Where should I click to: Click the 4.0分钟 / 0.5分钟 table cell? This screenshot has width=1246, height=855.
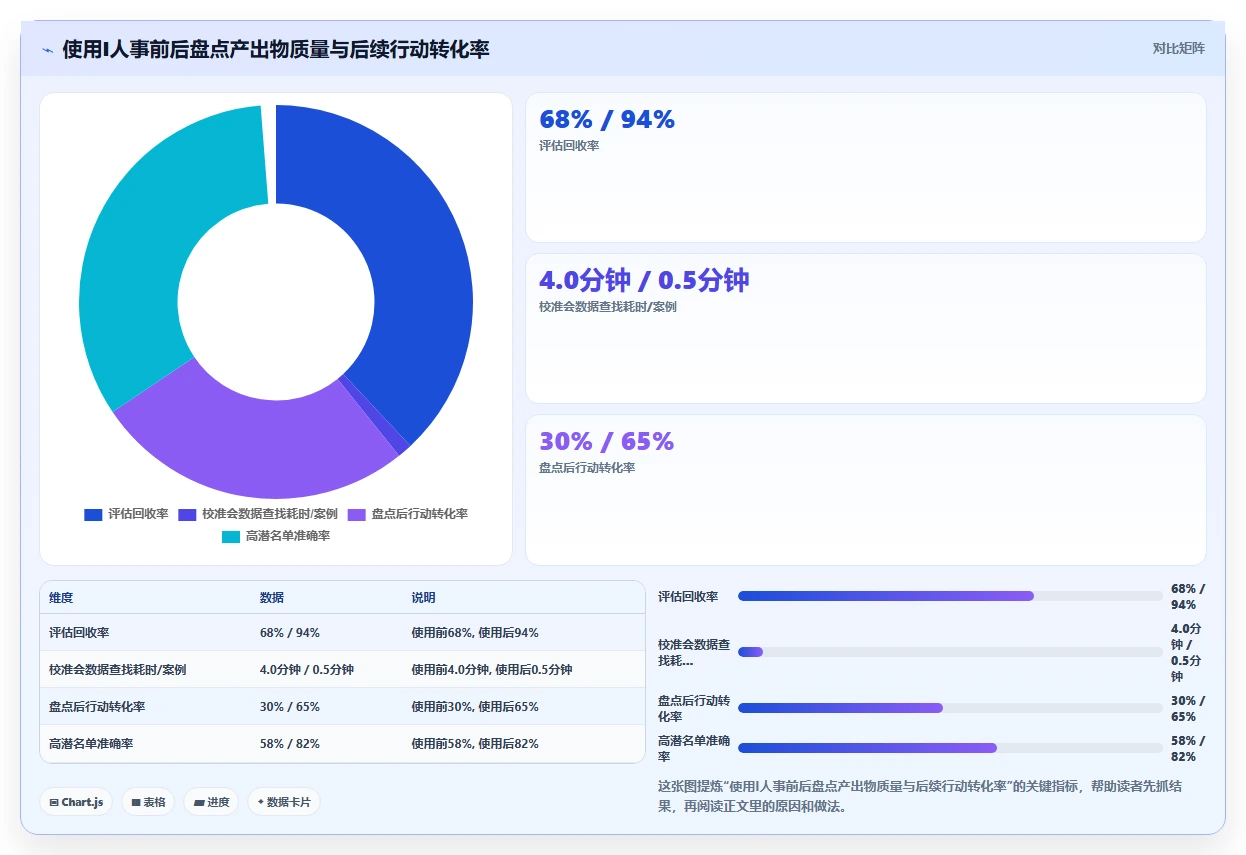(x=307, y=670)
